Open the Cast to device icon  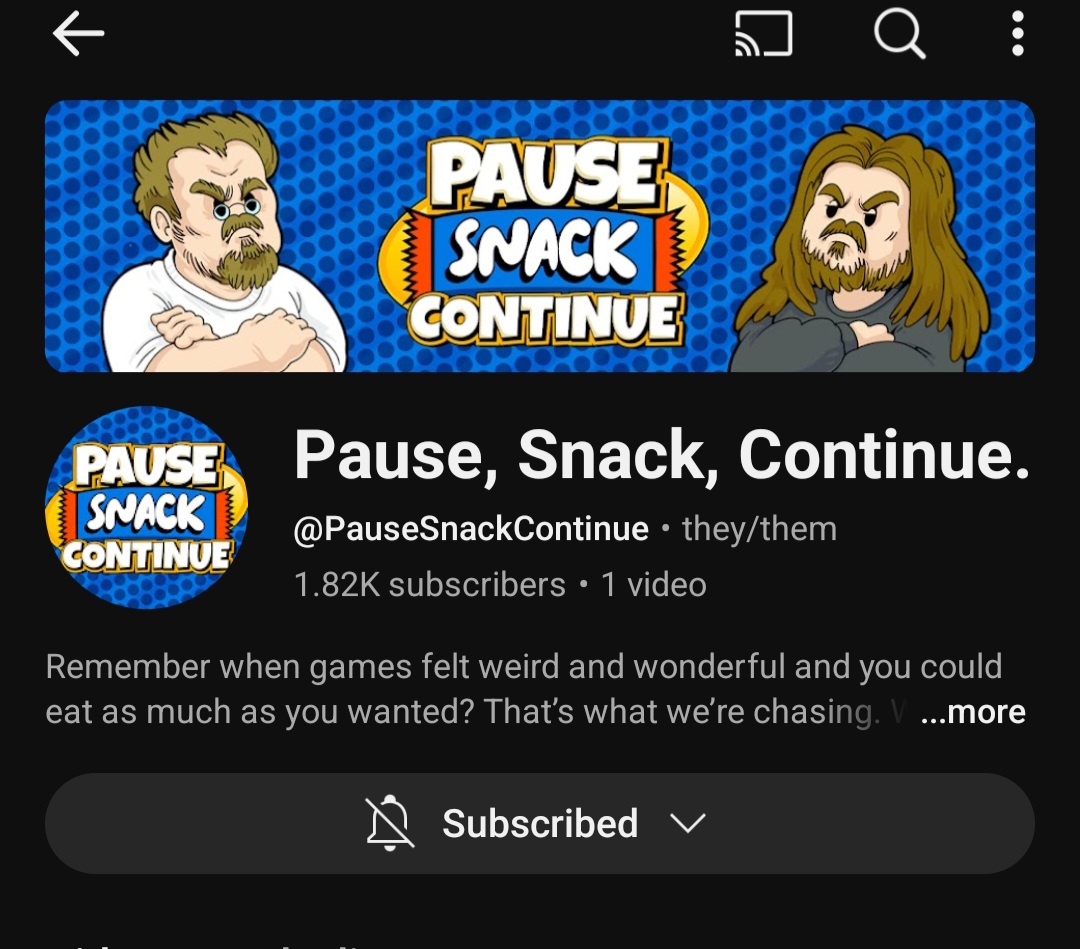[x=764, y=34]
